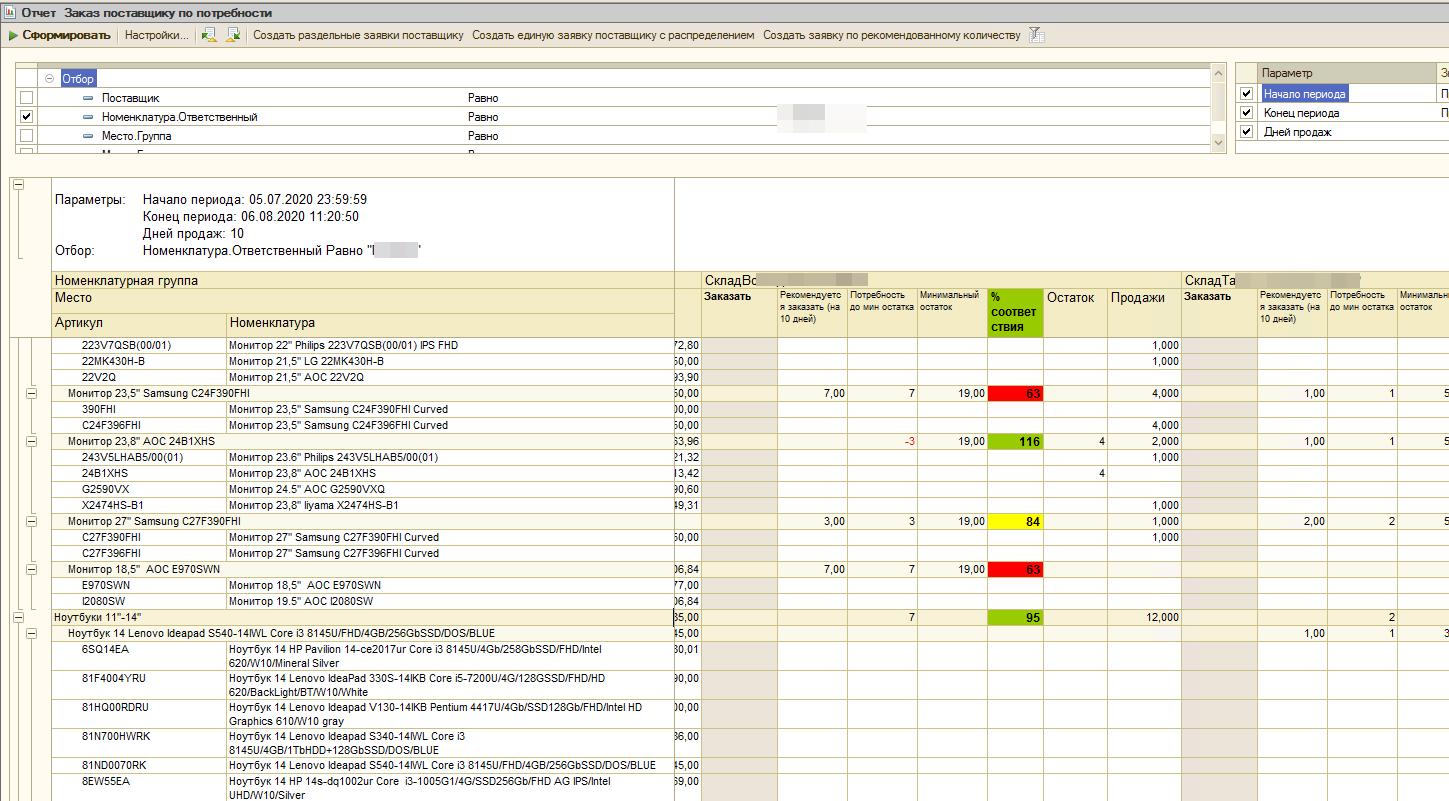This screenshot has width=1449, height=801.
Task: Click the green Сформировать play icon
Action: click(x=13, y=35)
